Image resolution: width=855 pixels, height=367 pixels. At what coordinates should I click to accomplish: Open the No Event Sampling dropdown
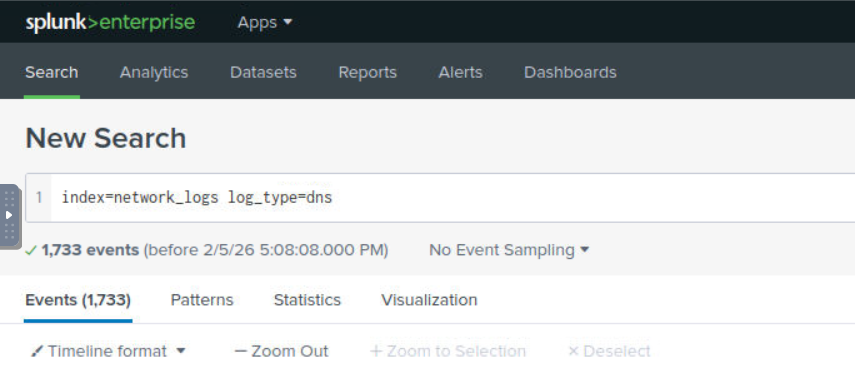point(509,250)
